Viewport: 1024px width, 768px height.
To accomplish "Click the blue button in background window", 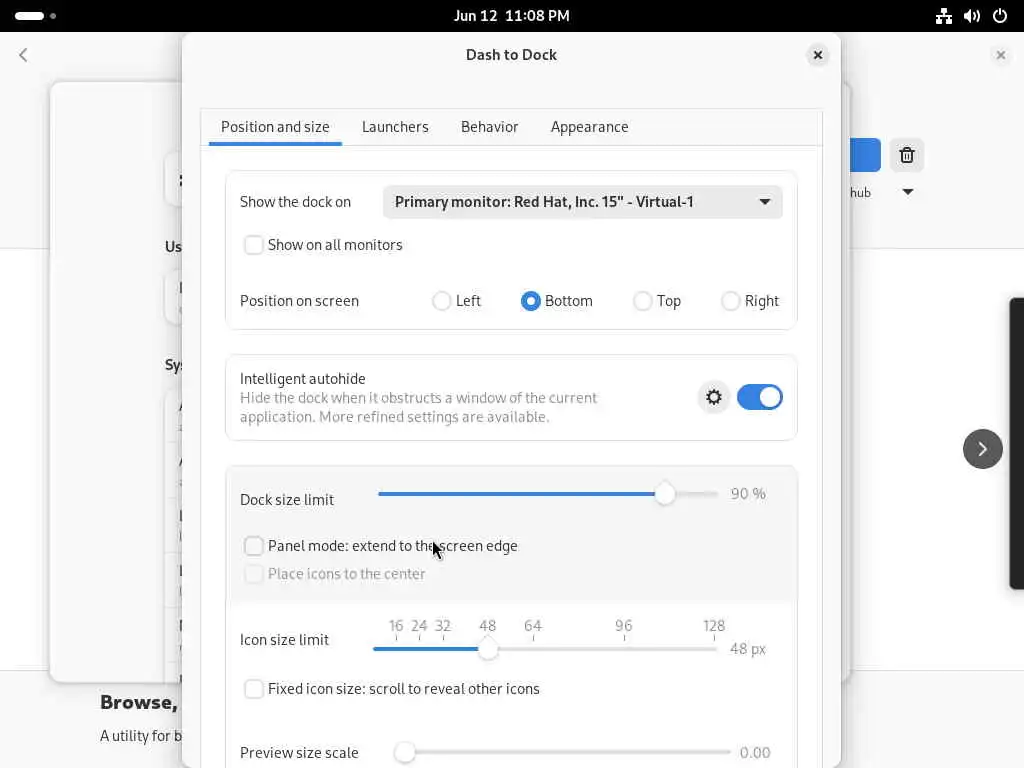I will click(865, 155).
